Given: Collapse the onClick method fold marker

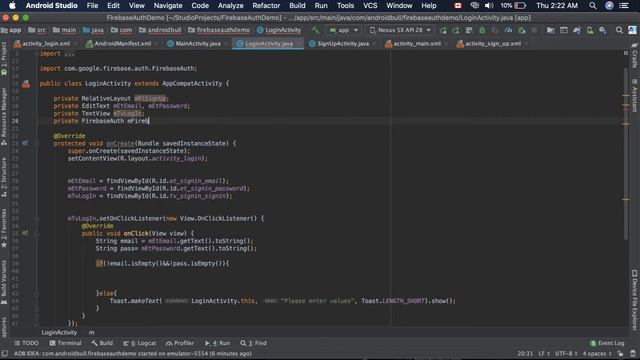Looking at the screenshot, I should [x=36, y=233].
